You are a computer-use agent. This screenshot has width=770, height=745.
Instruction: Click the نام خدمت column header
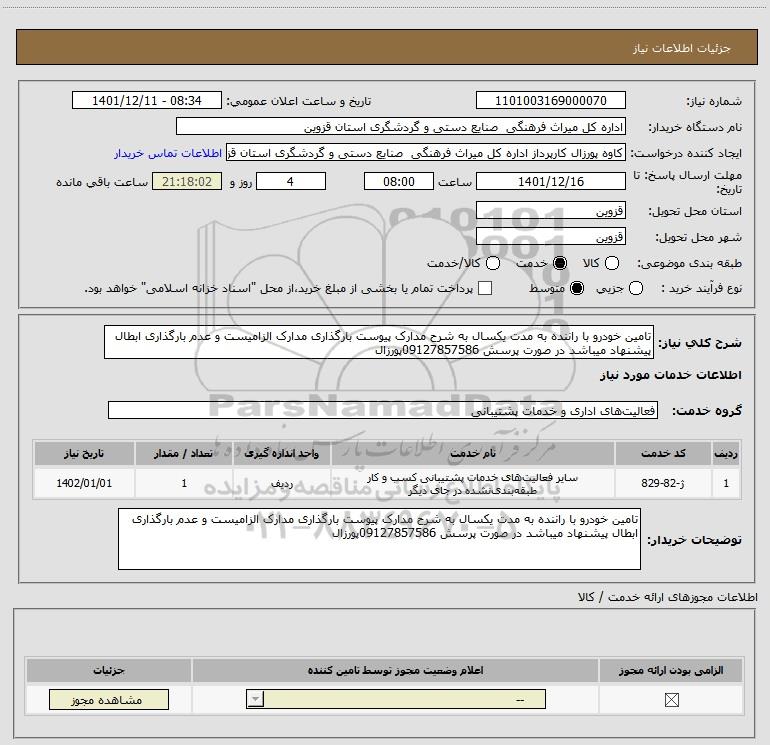point(472,453)
